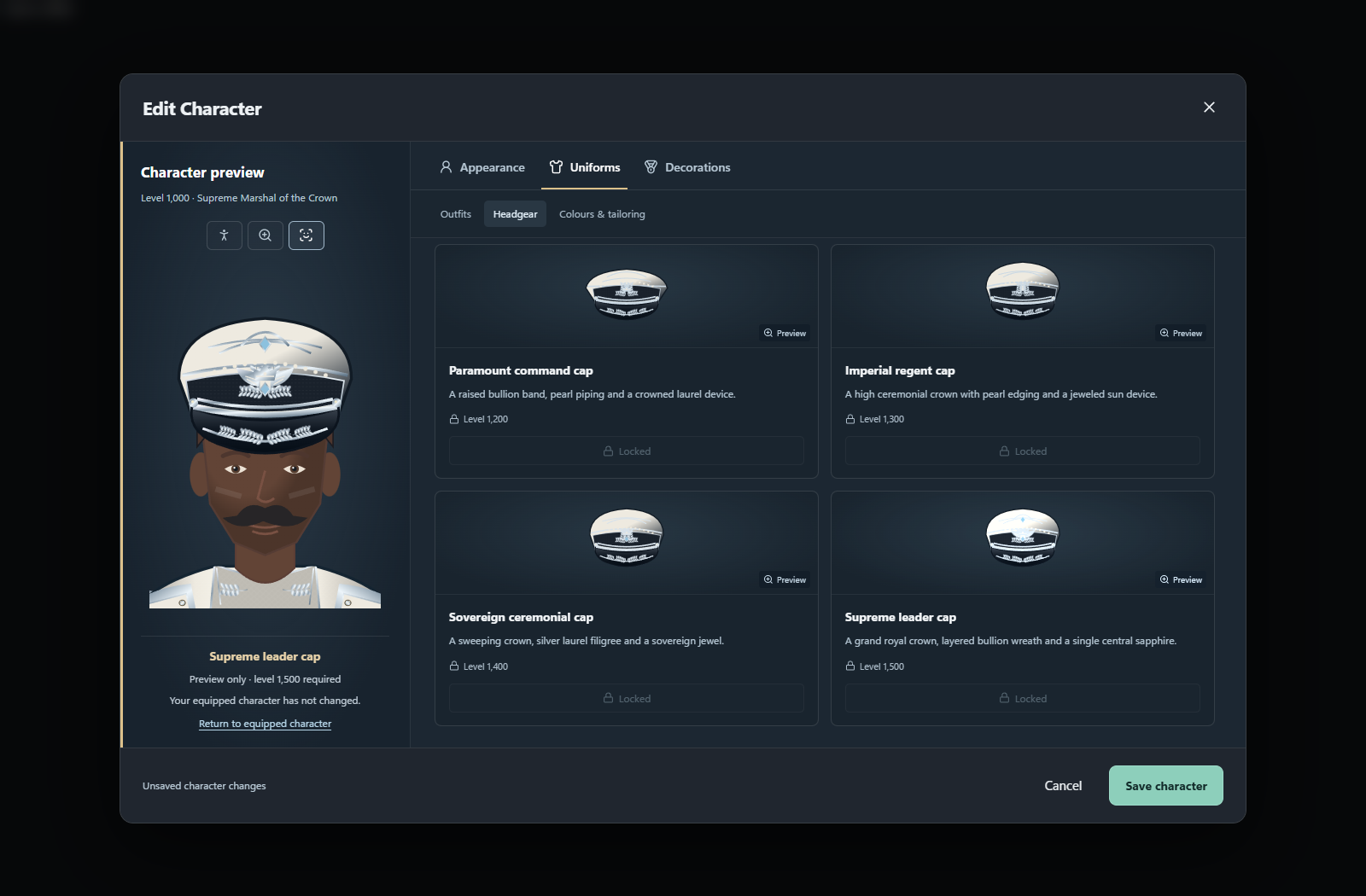Click the Uniforms tab shirt icon
The height and width of the screenshot is (896, 1366).
point(556,167)
